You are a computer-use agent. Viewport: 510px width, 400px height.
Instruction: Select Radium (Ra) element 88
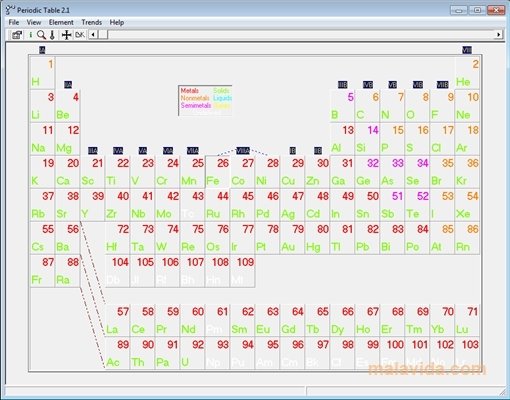point(67,271)
